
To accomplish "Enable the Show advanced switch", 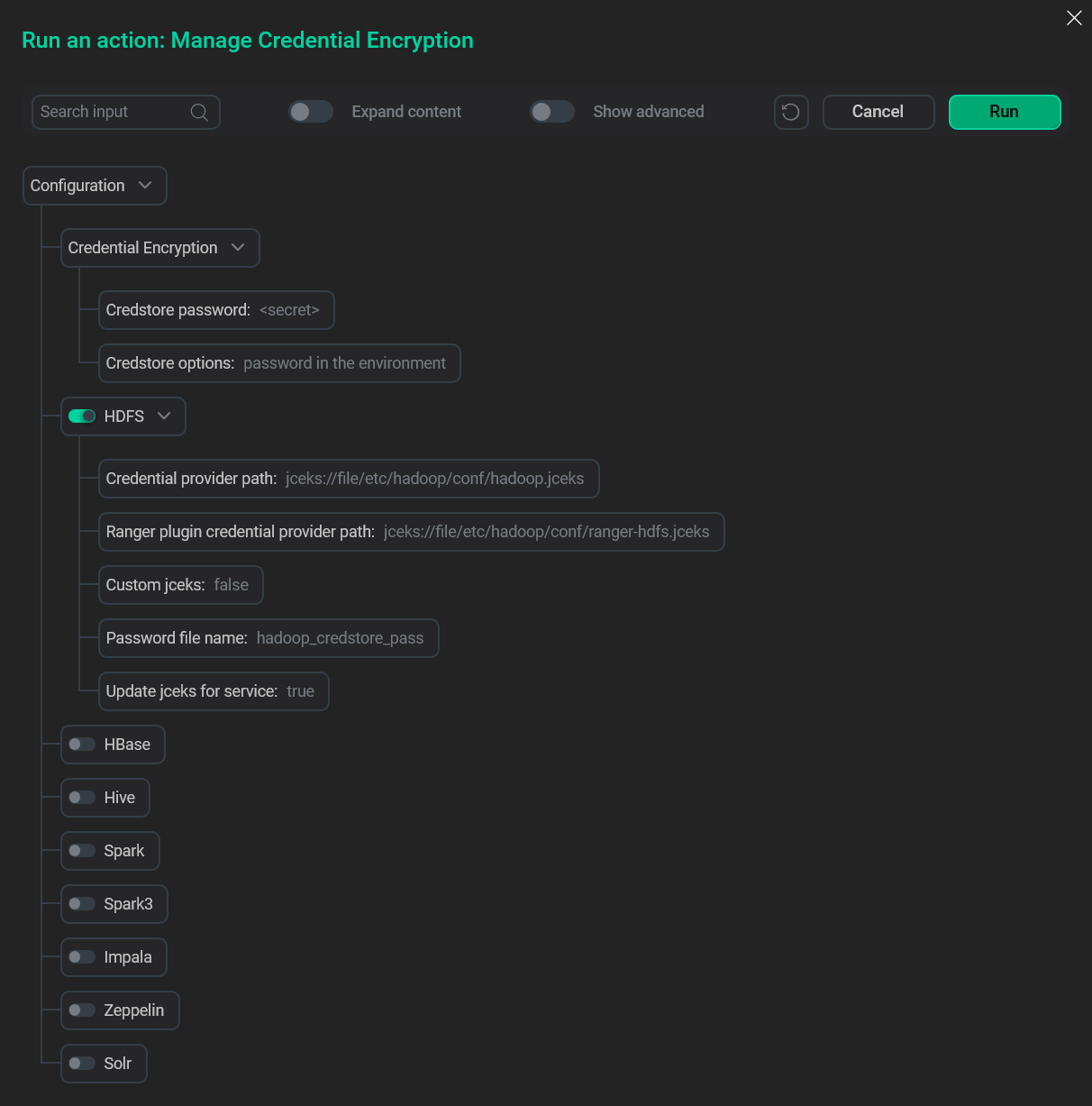I will click(552, 112).
